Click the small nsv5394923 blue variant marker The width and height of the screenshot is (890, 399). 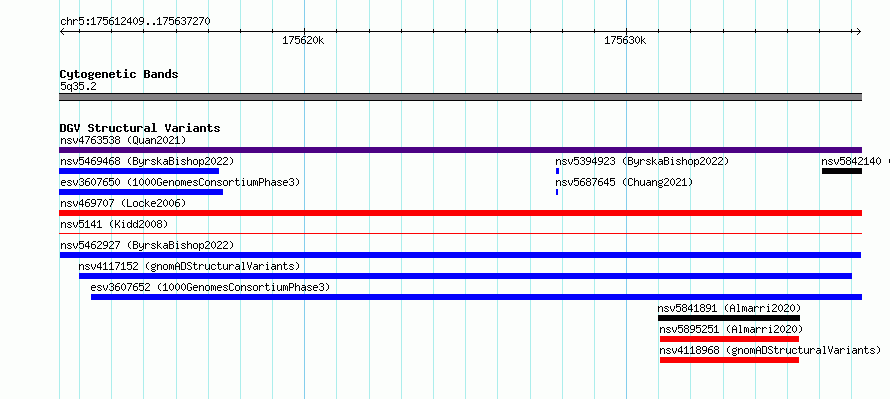click(557, 171)
